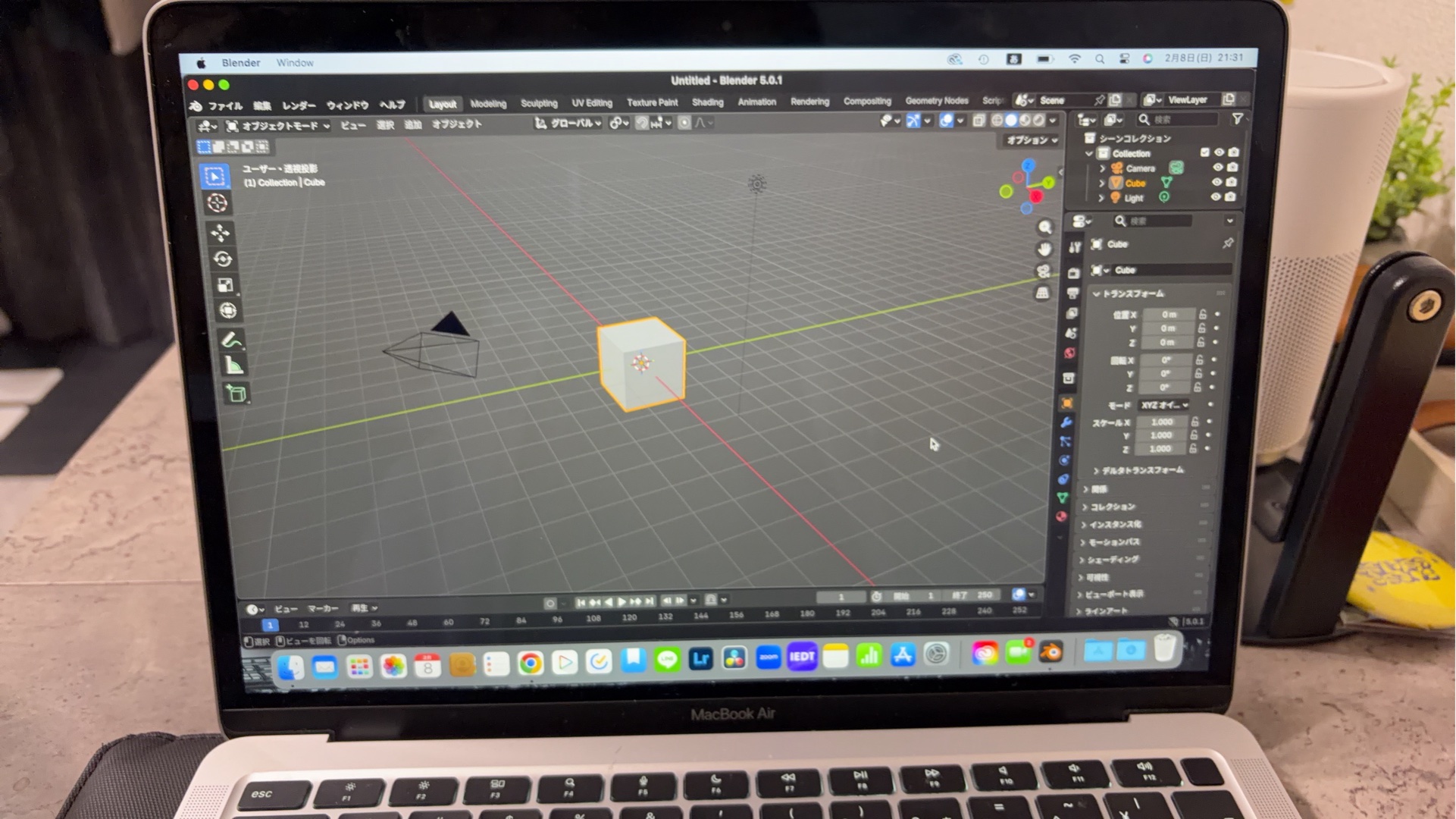Screen dimensions: 1456x819
Task: Open the rotation mode dropdown
Action: 1164,405
